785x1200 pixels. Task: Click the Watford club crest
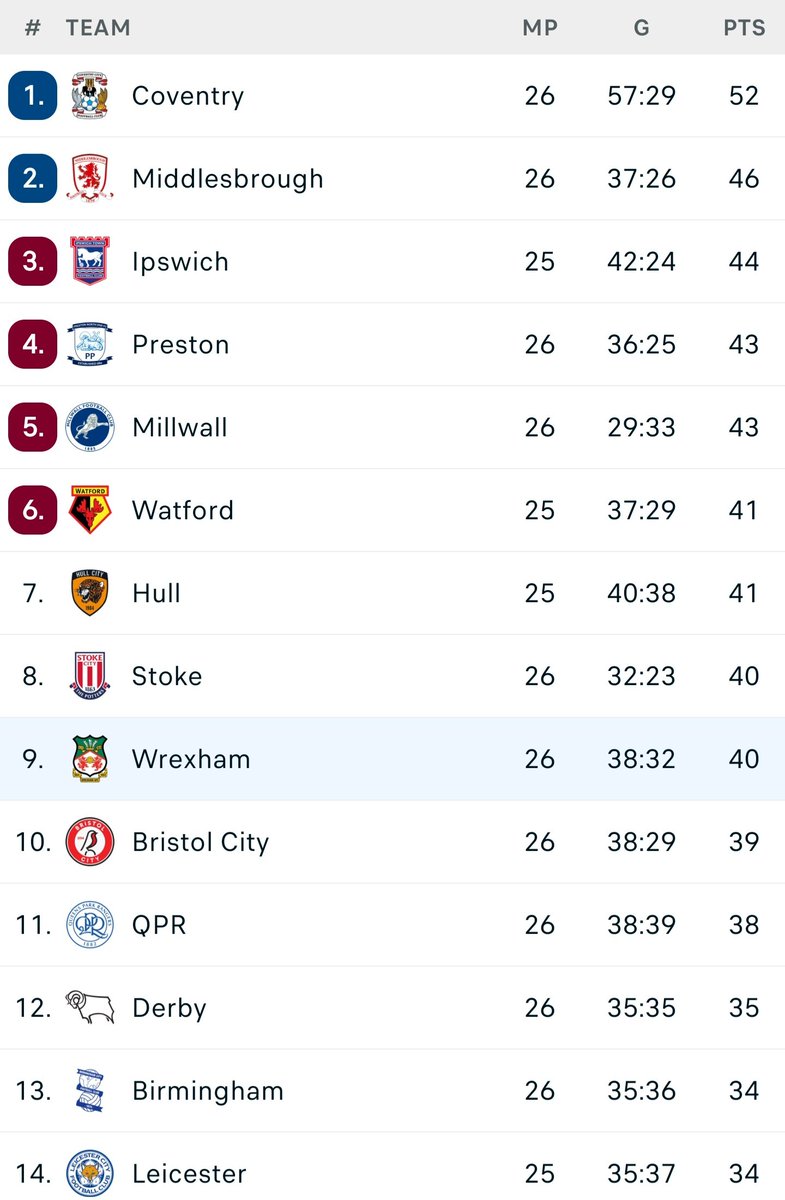(90, 511)
